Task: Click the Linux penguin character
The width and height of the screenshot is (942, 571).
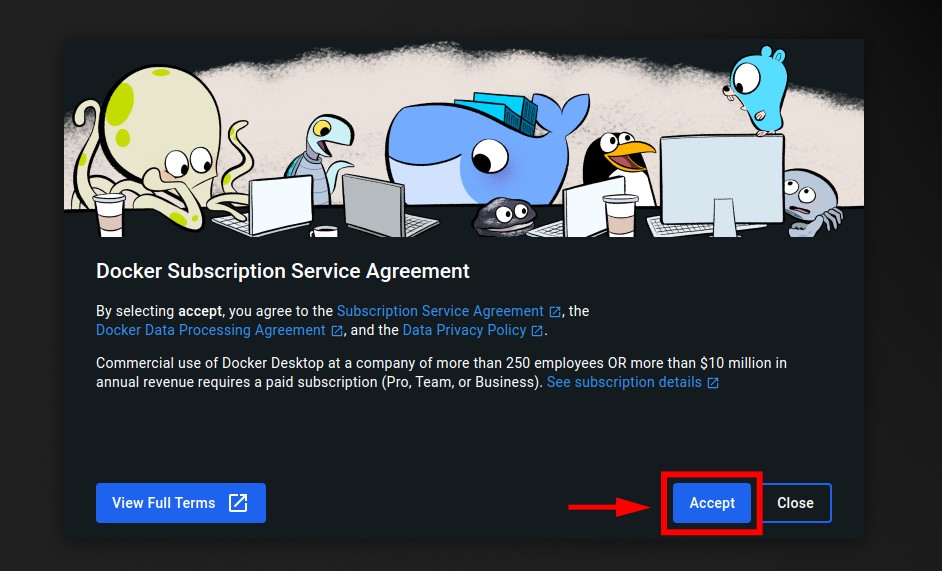Action: 619,163
